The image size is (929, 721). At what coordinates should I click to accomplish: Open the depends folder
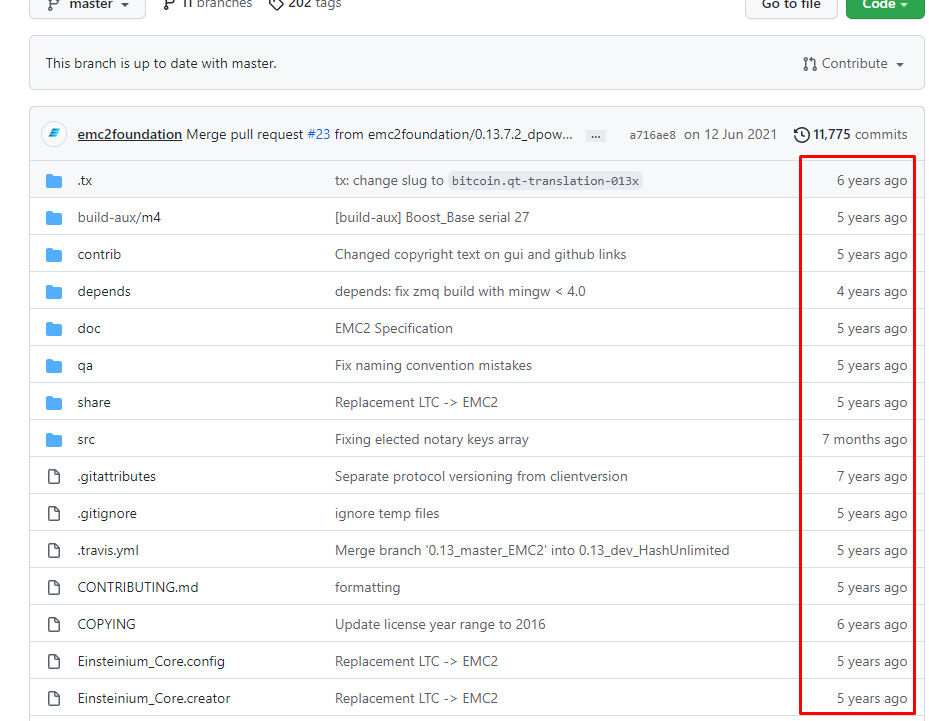pyautogui.click(x=104, y=291)
